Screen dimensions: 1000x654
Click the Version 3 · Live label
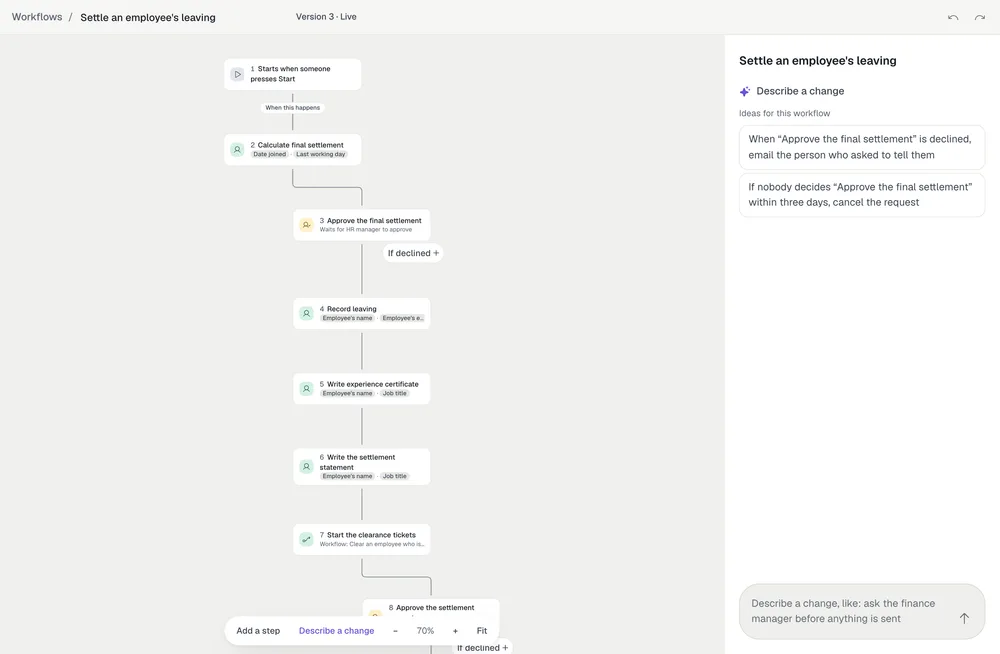(326, 17)
